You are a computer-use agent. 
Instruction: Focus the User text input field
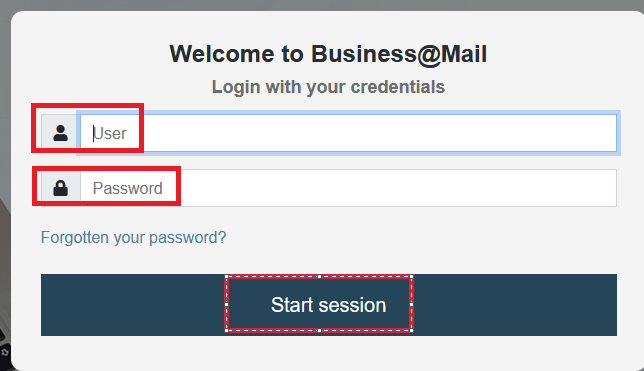[348, 133]
